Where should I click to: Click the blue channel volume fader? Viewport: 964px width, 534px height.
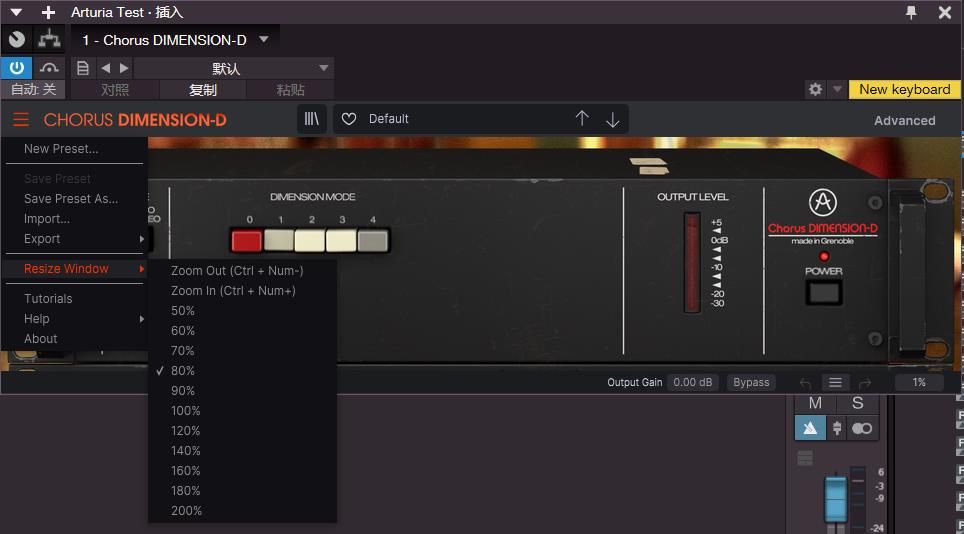(835, 499)
